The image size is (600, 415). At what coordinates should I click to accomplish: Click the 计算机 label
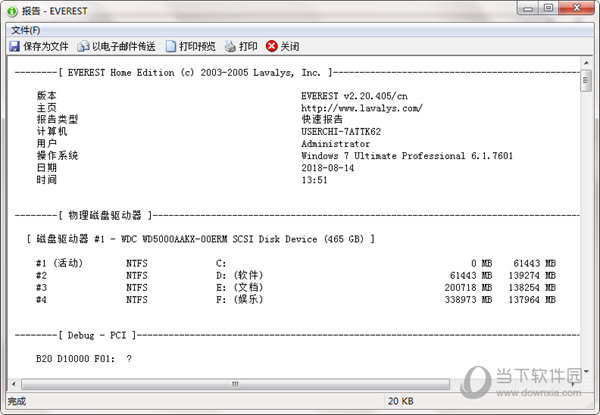(x=52, y=132)
